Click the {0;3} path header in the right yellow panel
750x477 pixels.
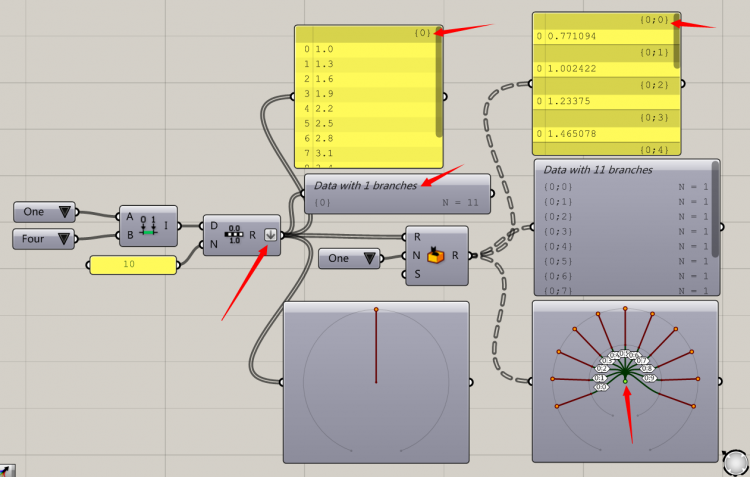click(x=654, y=118)
